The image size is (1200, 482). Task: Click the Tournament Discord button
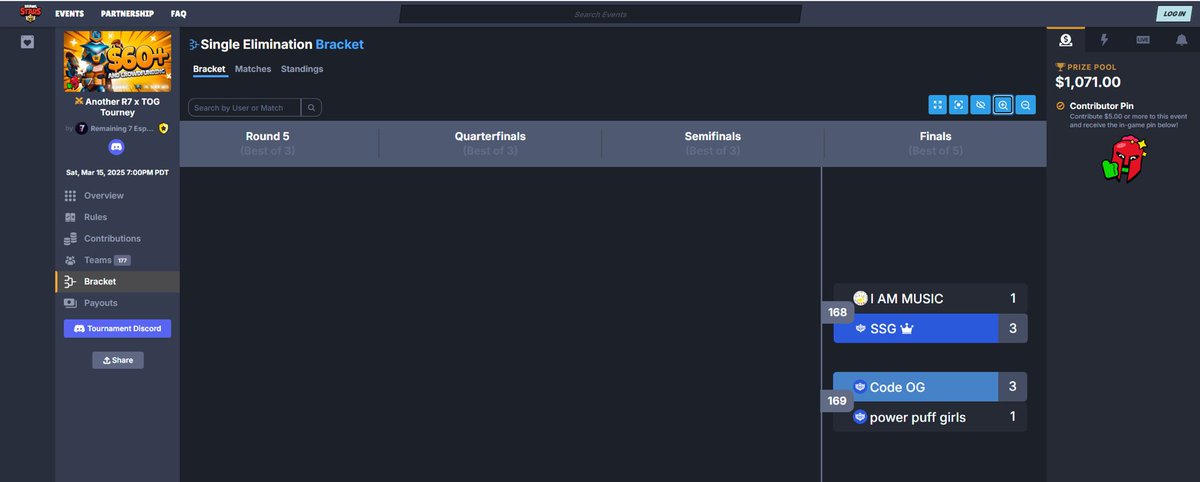click(117, 328)
